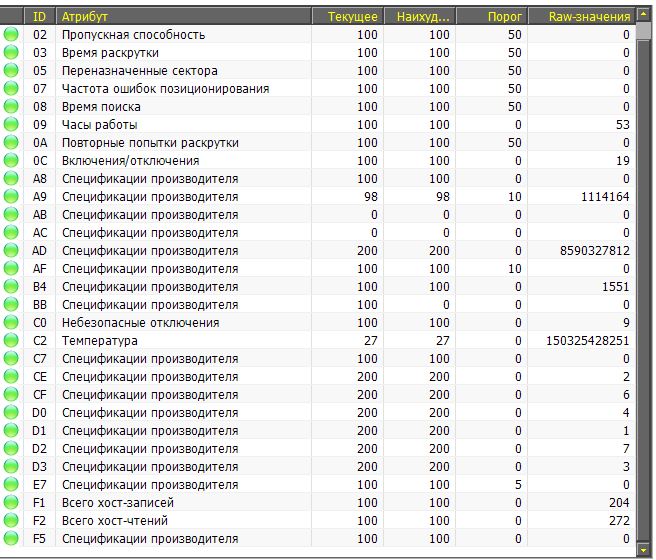The height and width of the screenshot is (560, 656).
Task: Select the Часы работы attribute
Action: (x=99, y=125)
